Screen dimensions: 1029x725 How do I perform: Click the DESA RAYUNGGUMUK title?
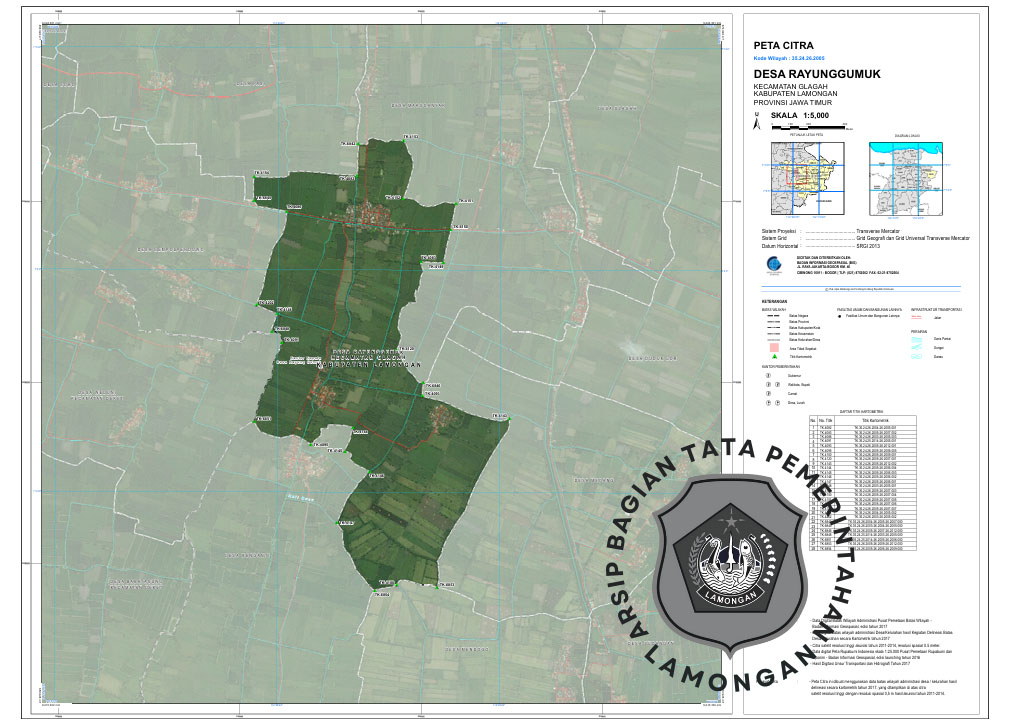(817, 75)
